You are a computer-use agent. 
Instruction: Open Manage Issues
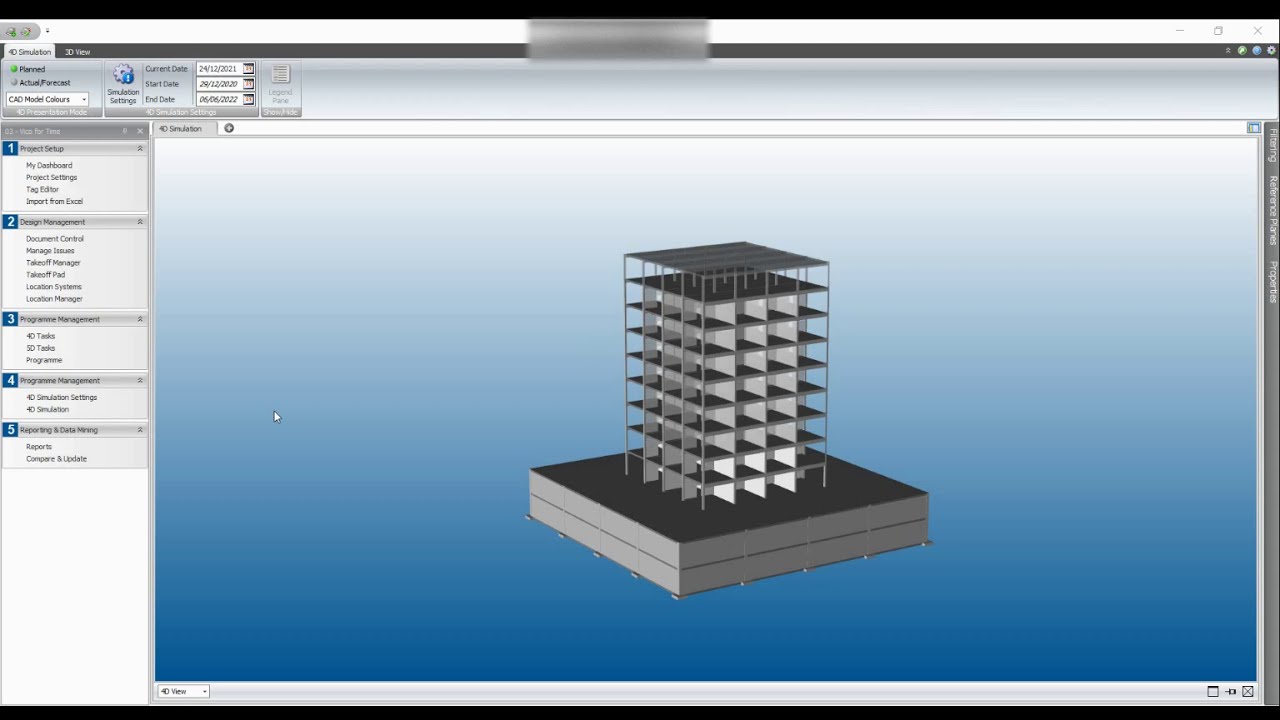point(50,251)
